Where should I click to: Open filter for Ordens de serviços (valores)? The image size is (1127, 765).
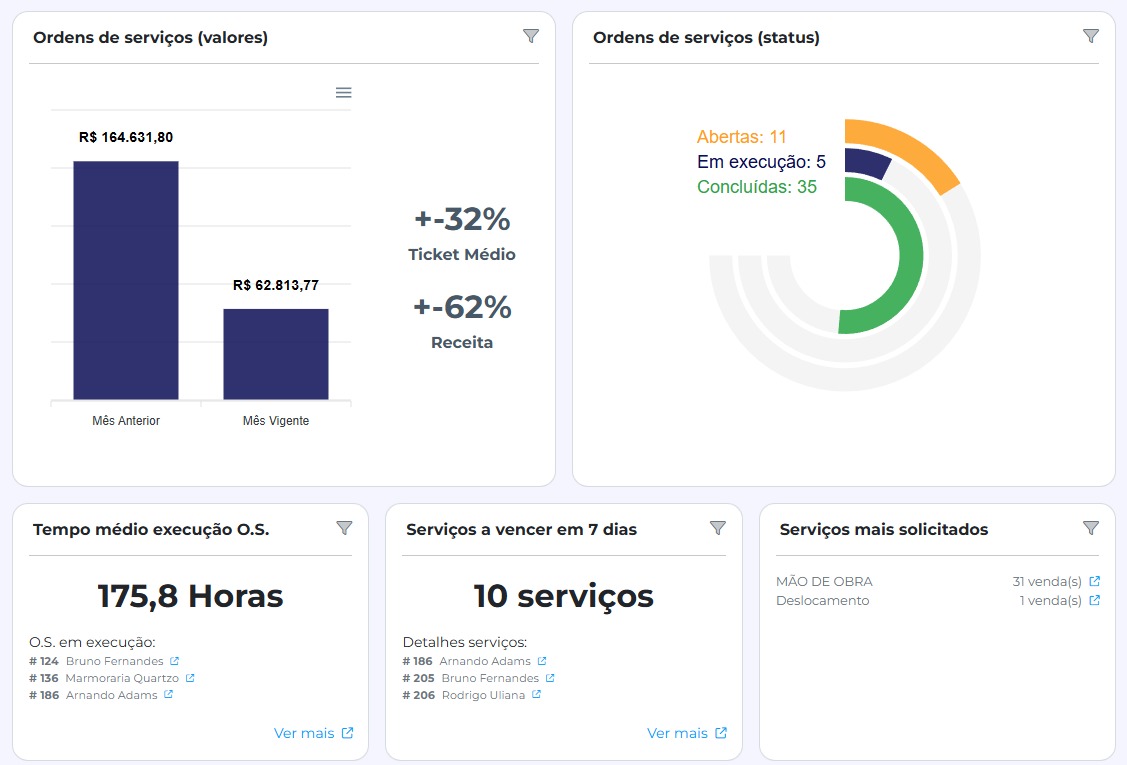click(x=531, y=36)
